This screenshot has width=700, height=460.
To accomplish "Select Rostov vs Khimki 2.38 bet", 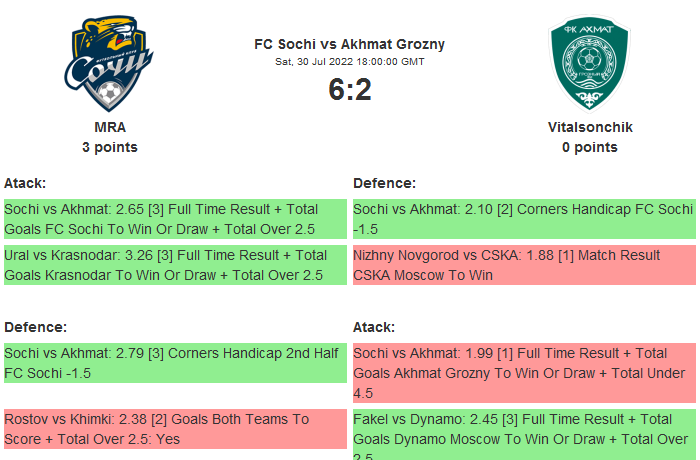I will 174,429.
